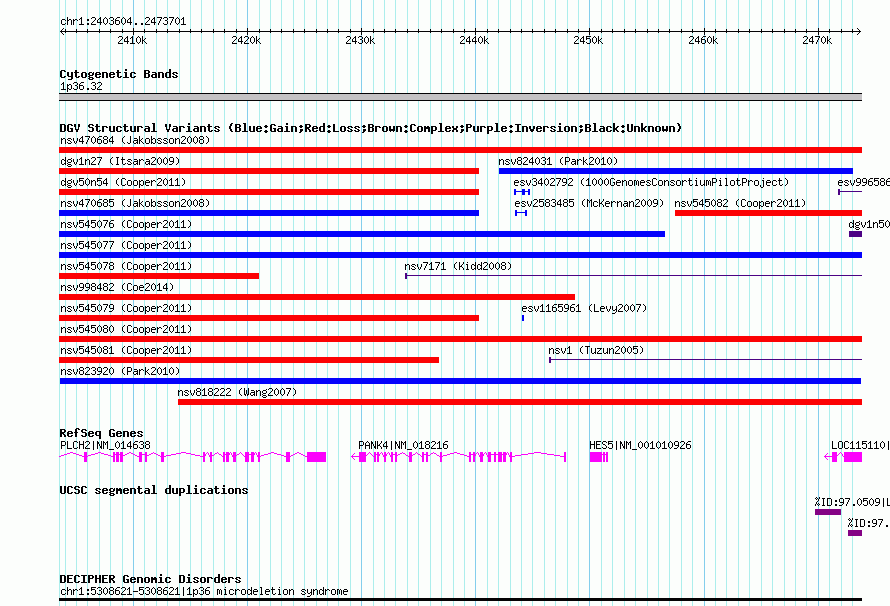The image size is (890, 606).
Task: Click the esv3402792 small blue variant glyph
Action: click(x=522, y=192)
